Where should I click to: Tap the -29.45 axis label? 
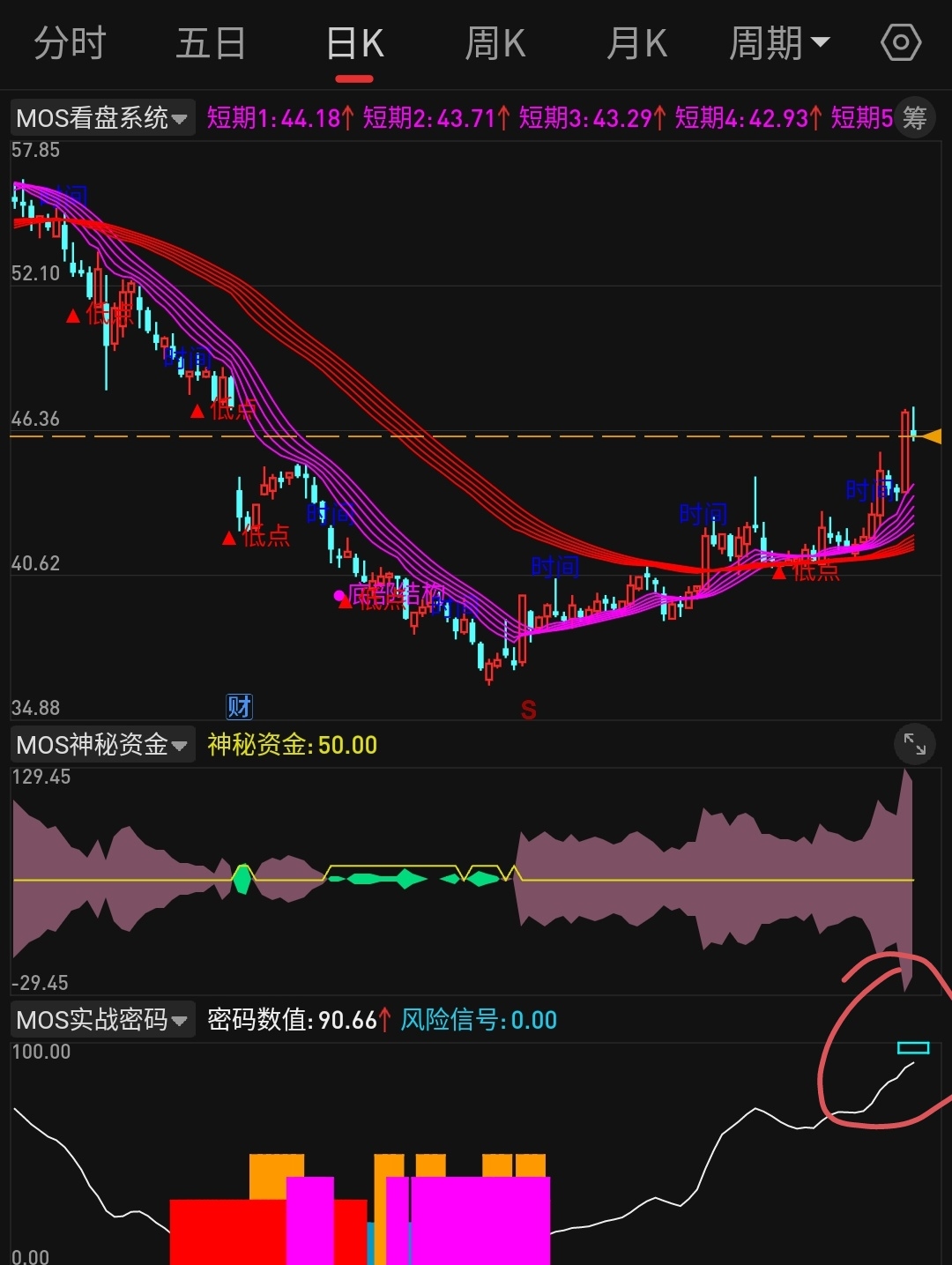pyautogui.click(x=41, y=983)
